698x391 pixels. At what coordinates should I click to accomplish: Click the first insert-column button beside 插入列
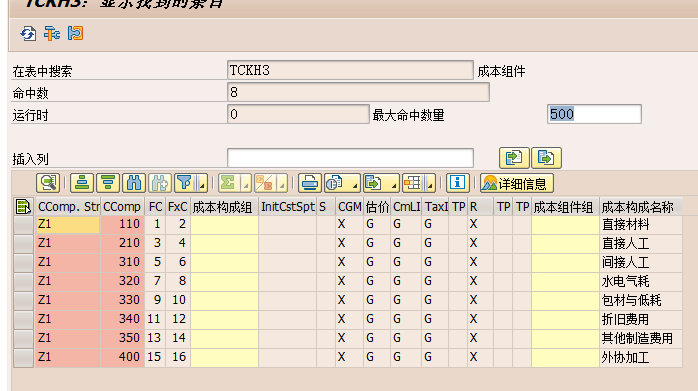514,158
